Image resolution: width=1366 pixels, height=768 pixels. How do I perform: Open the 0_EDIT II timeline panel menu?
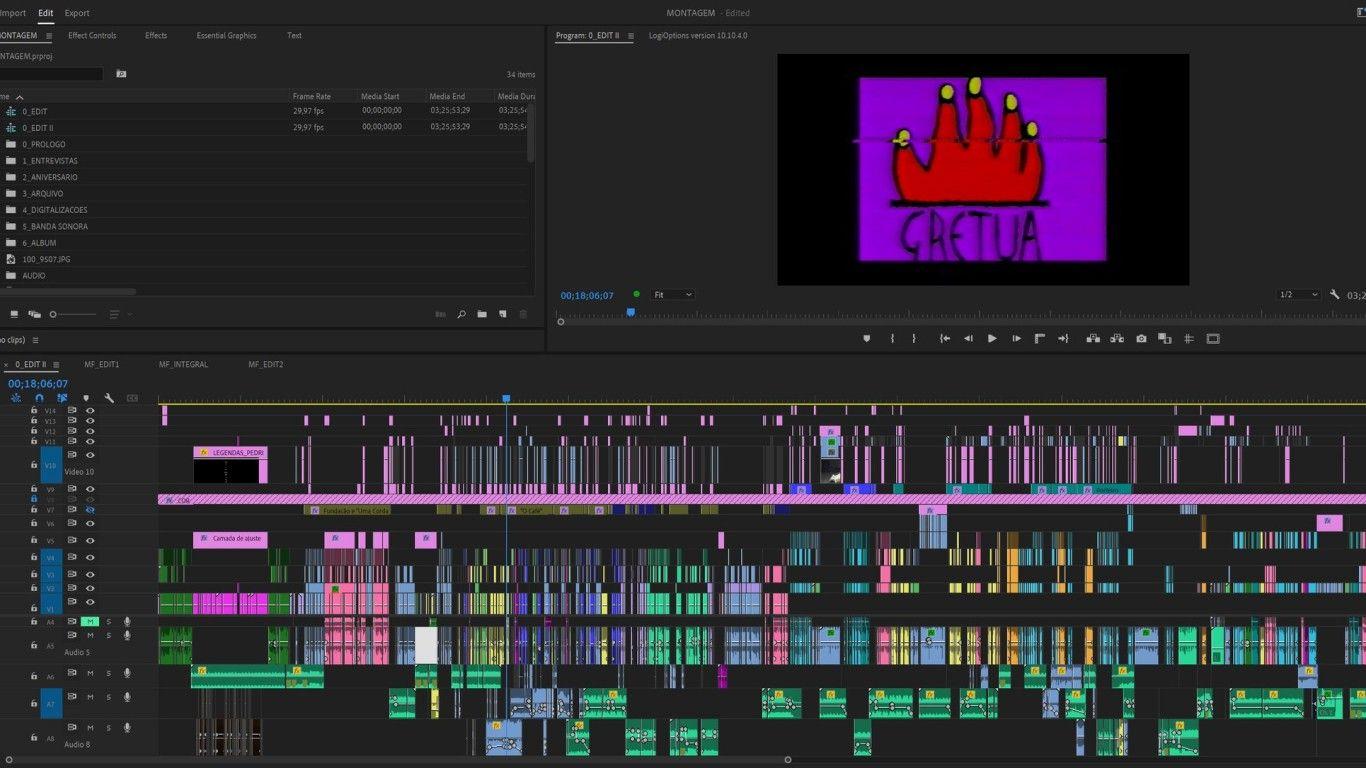(x=56, y=365)
